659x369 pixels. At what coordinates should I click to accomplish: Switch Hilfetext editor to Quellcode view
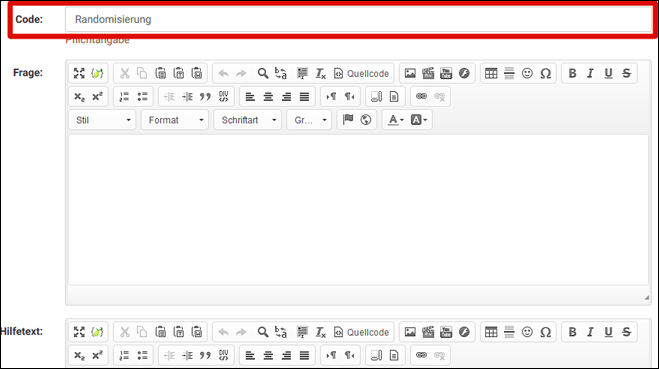(x=361, y=332)
